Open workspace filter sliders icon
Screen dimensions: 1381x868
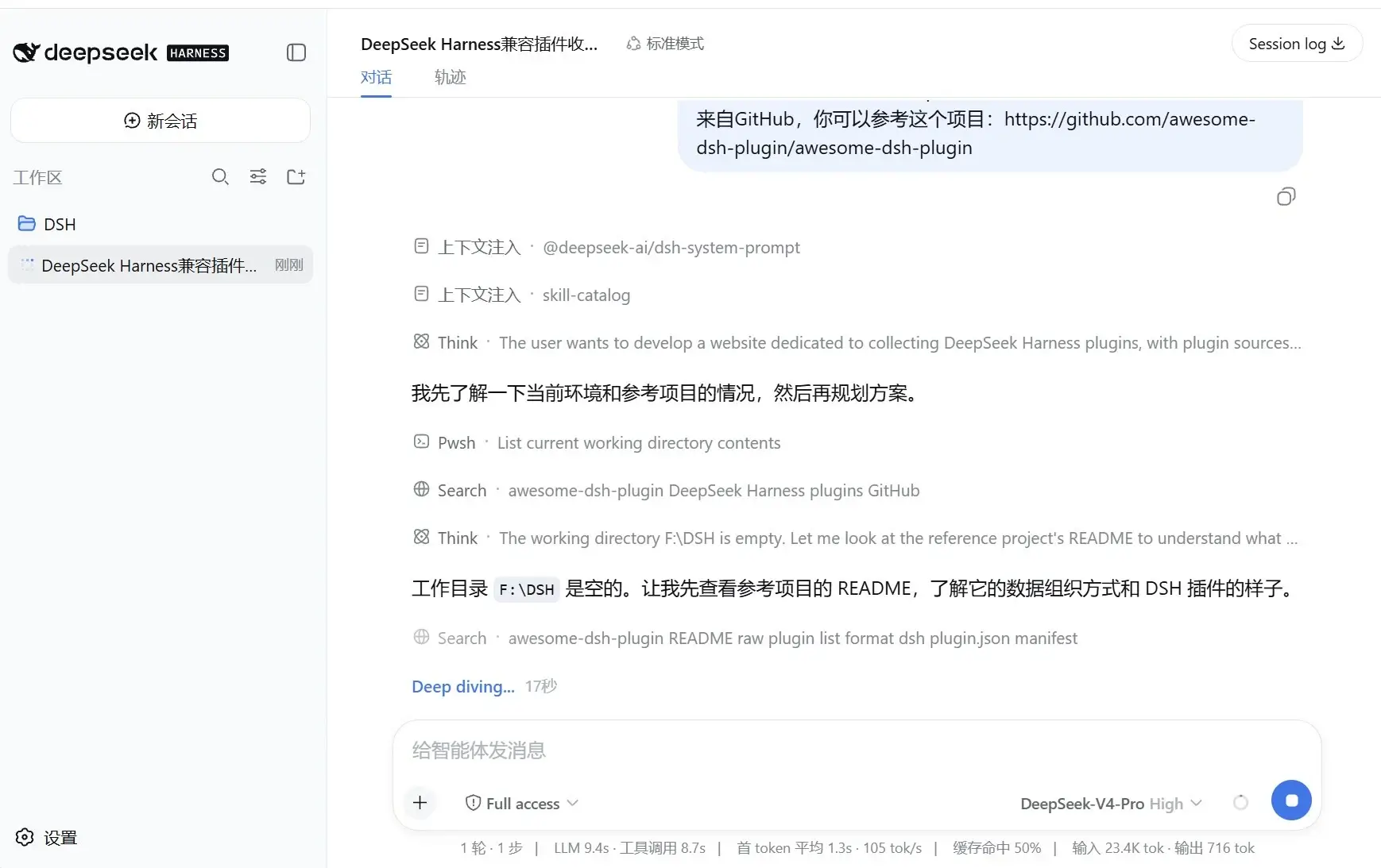[258, 177]
